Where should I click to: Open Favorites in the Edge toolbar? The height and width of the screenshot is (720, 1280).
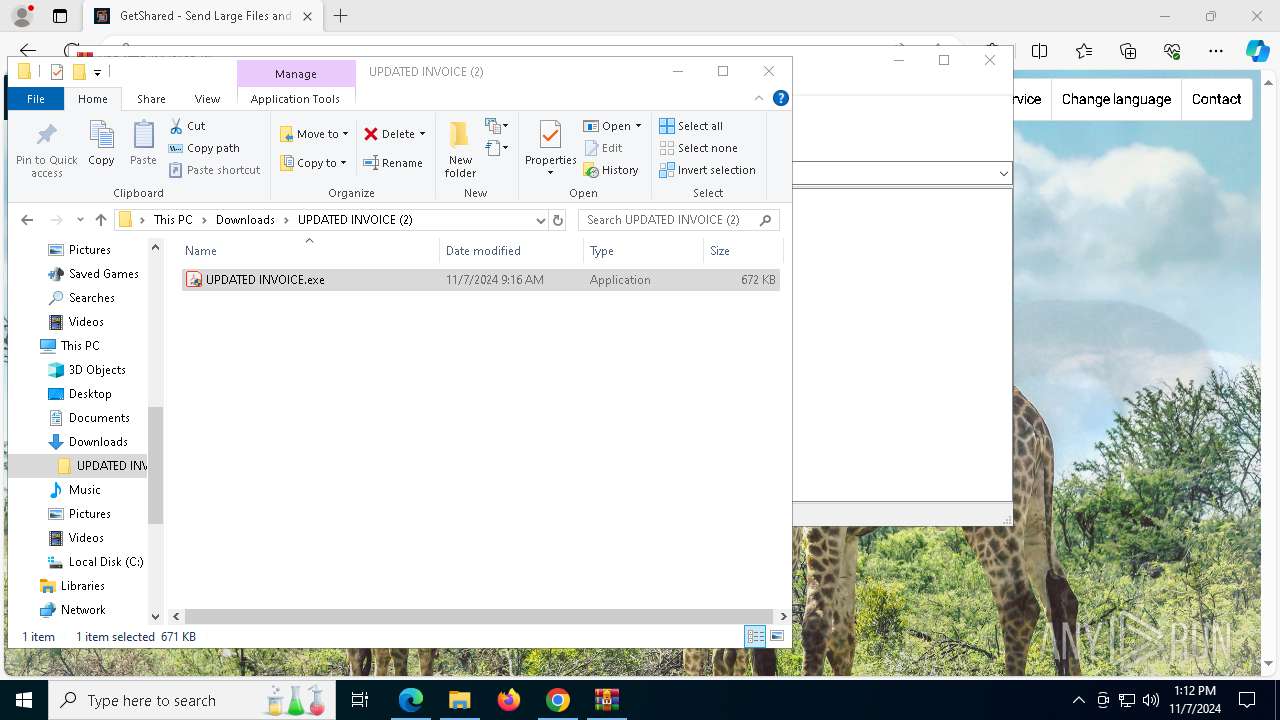[1084, 51]
